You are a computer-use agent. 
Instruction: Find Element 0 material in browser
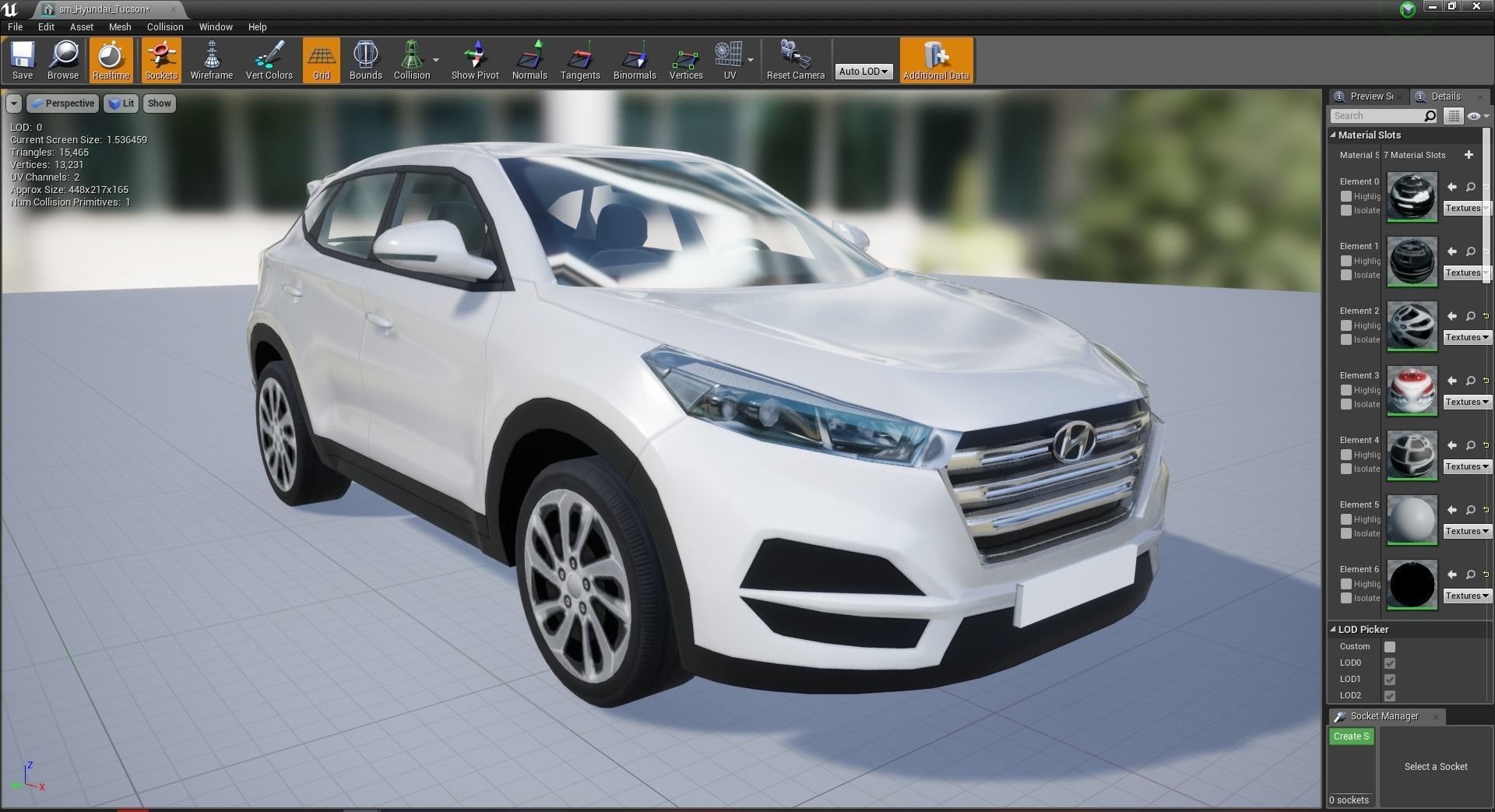coord(1470,187)
